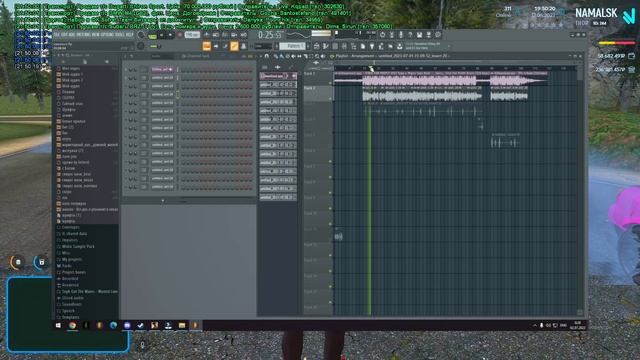The image size is (640, 360).
Task: Click the Render as audio export icon
Action: point(429,35)
